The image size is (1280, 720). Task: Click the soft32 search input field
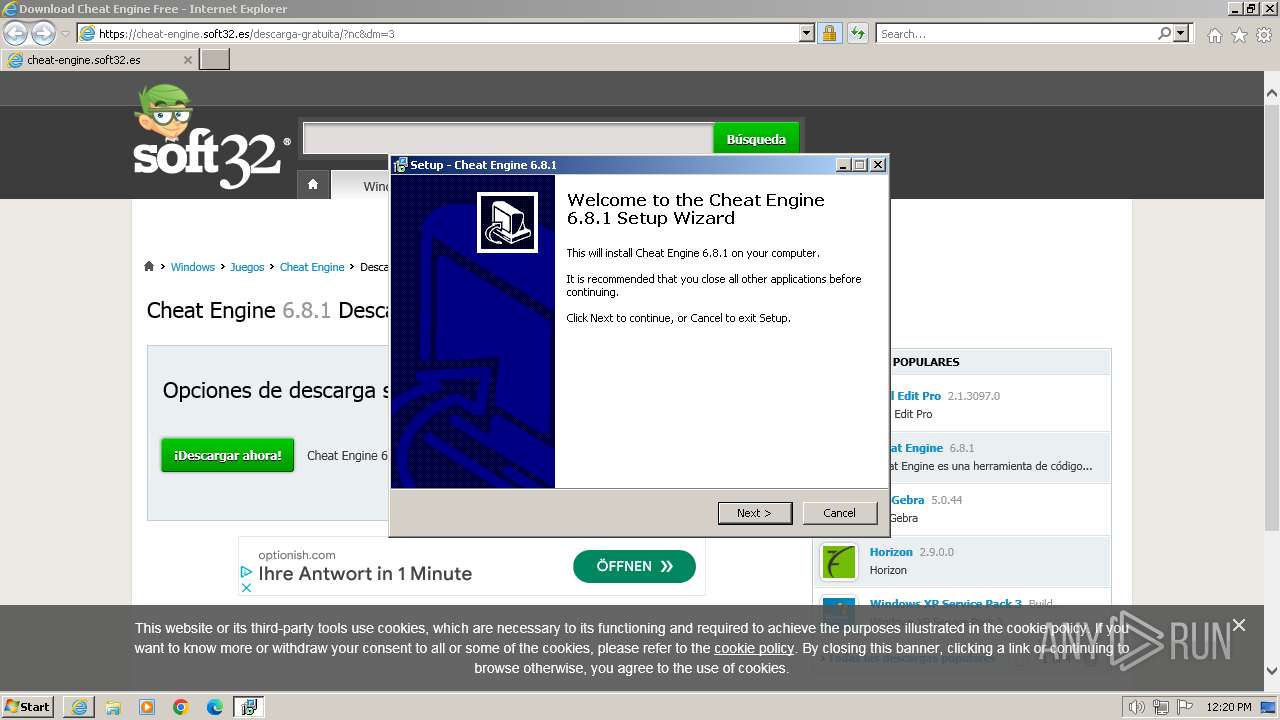click(508, 139)
